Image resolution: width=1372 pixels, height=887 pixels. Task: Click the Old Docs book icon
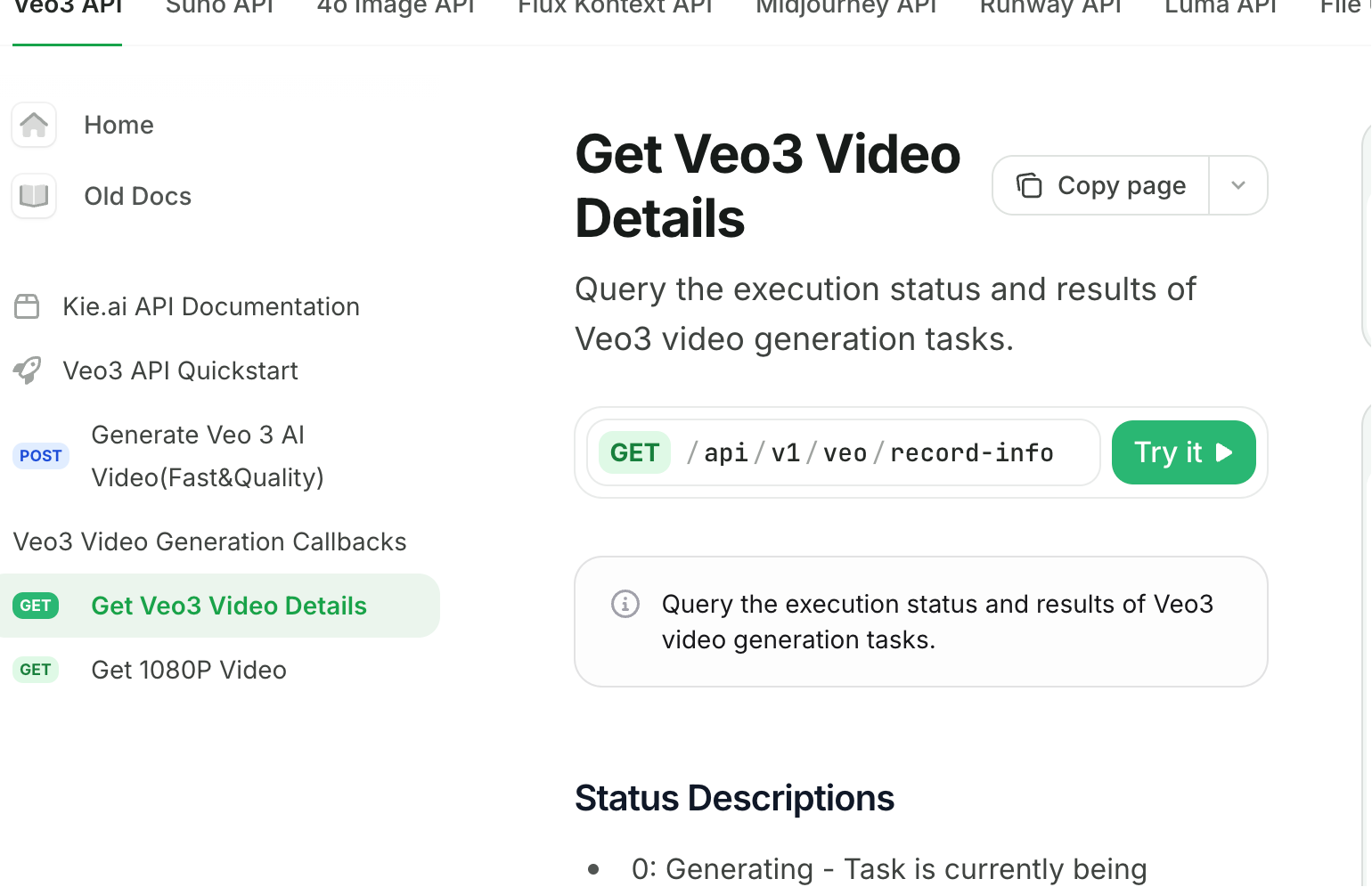click(34, 196)
